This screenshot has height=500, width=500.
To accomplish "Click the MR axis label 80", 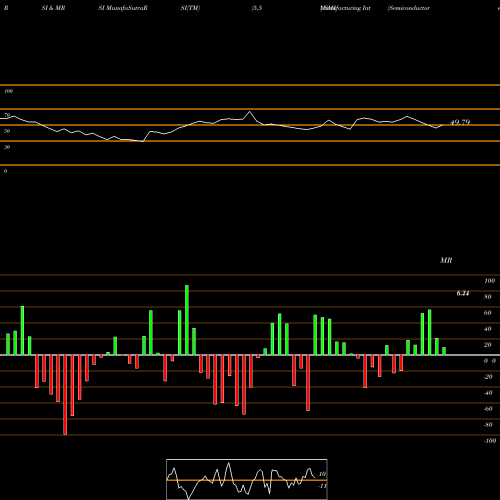I will [488, 297].
